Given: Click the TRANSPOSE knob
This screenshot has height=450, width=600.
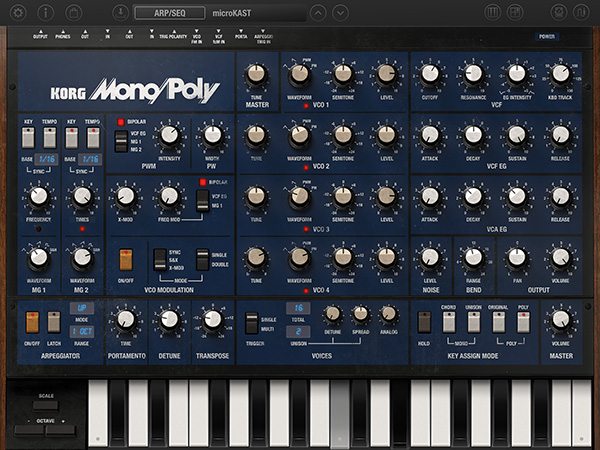Looking at the screenshot, I should [x=212, y=319].
